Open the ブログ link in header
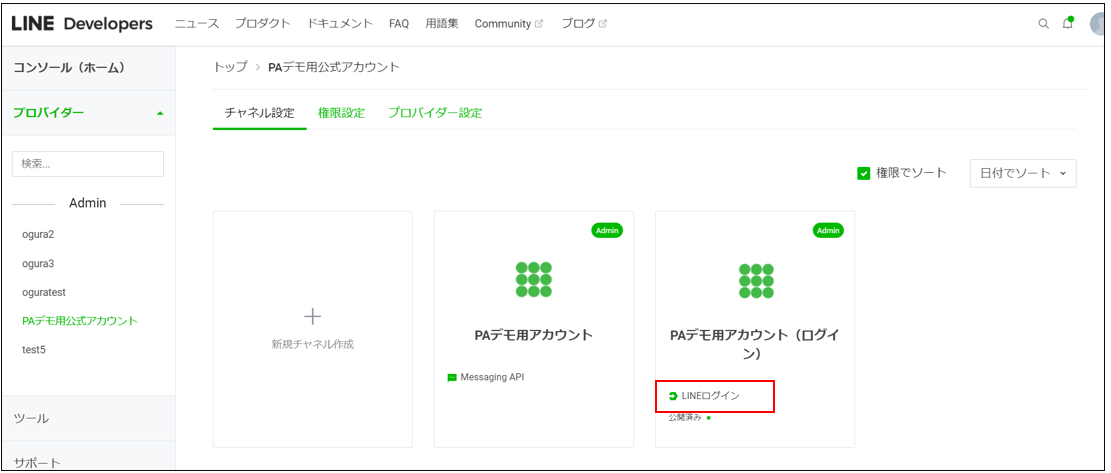Viewport: 1111px width, 473px height. (x=578, y=23)
